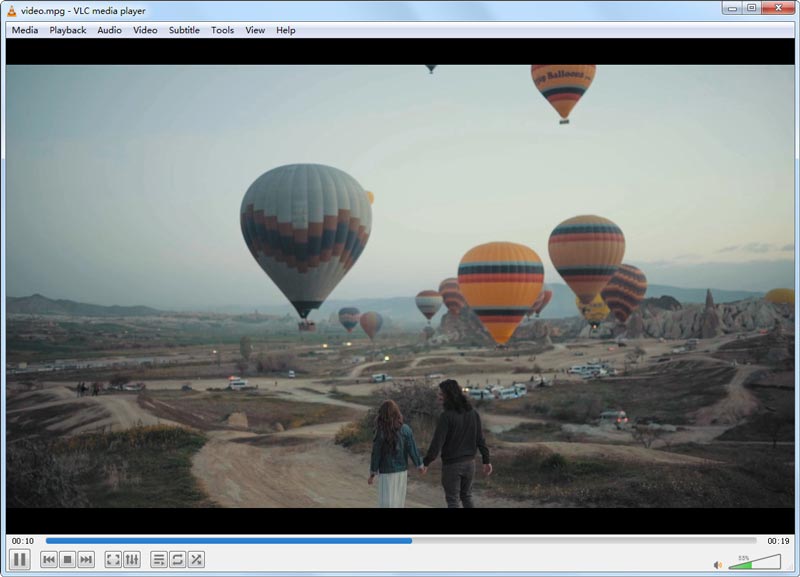Enable random playback order

coord(195,560)
